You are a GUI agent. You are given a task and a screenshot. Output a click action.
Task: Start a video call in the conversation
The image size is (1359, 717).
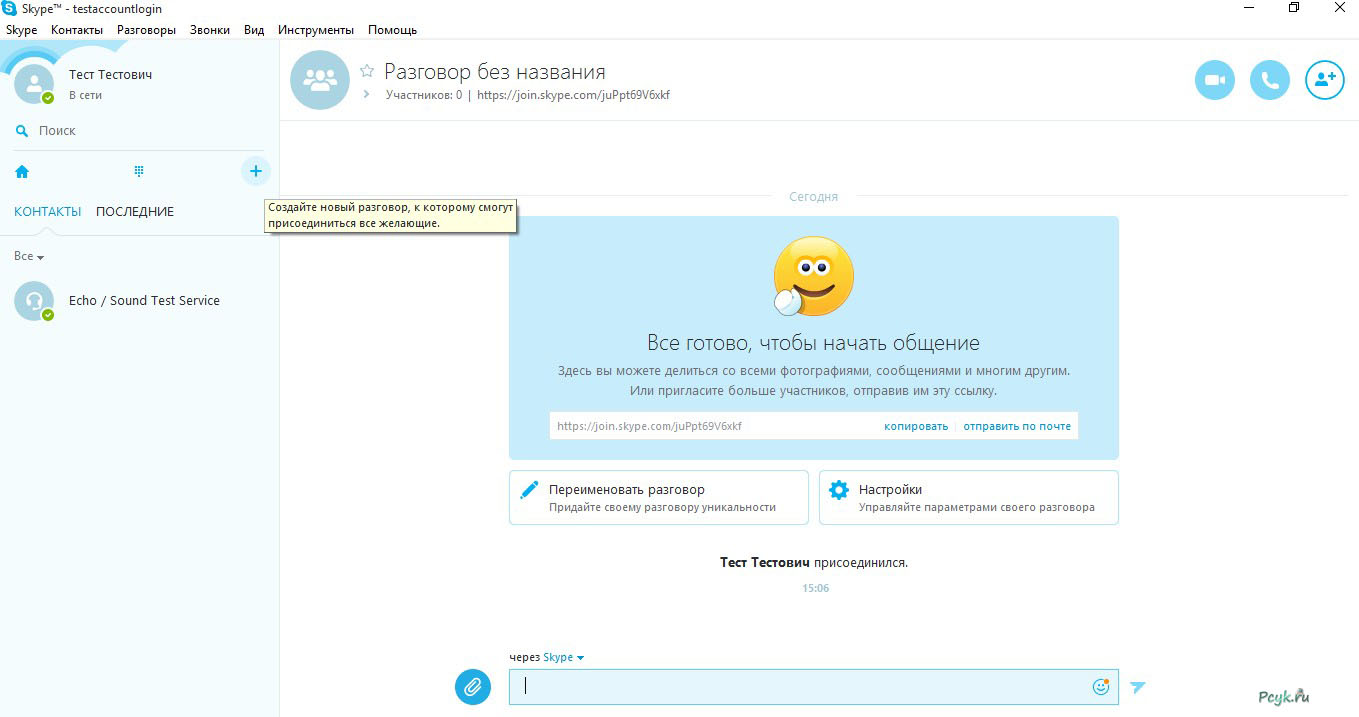tap(1214, 81)
